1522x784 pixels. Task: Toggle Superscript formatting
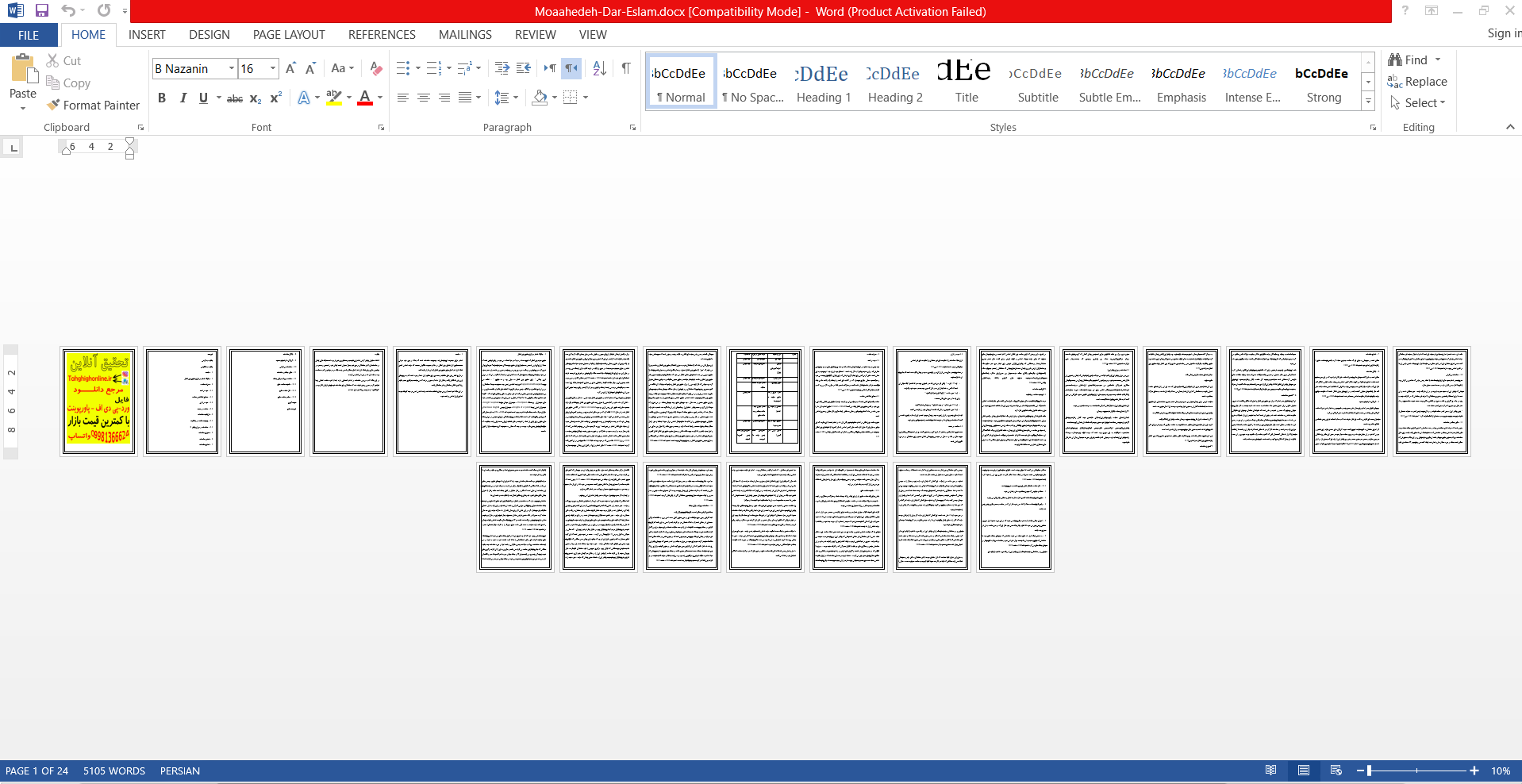click(x=275, y=98)
